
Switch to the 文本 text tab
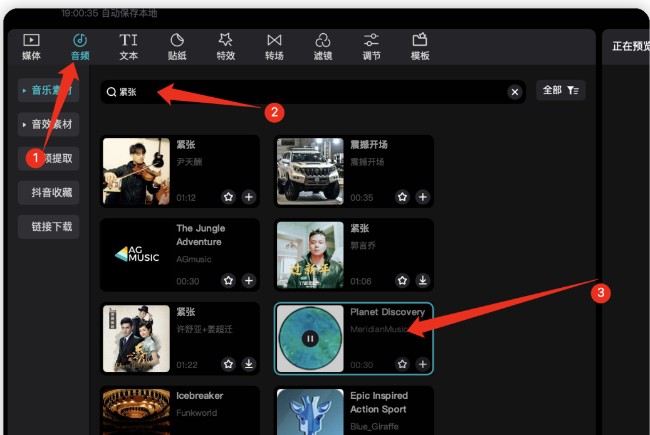[x=129, y=46]
